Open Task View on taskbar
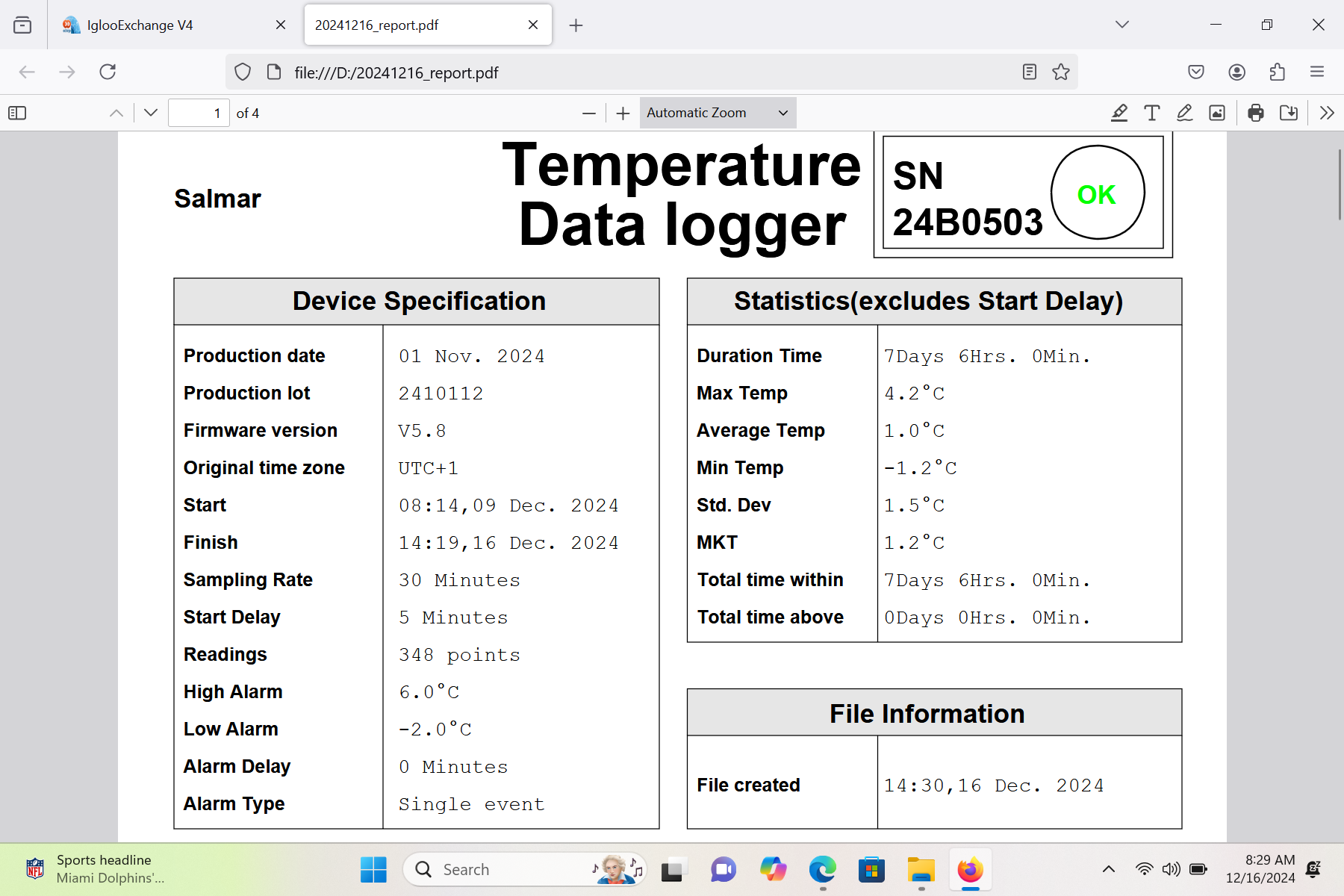 click(x=672, y=869)
